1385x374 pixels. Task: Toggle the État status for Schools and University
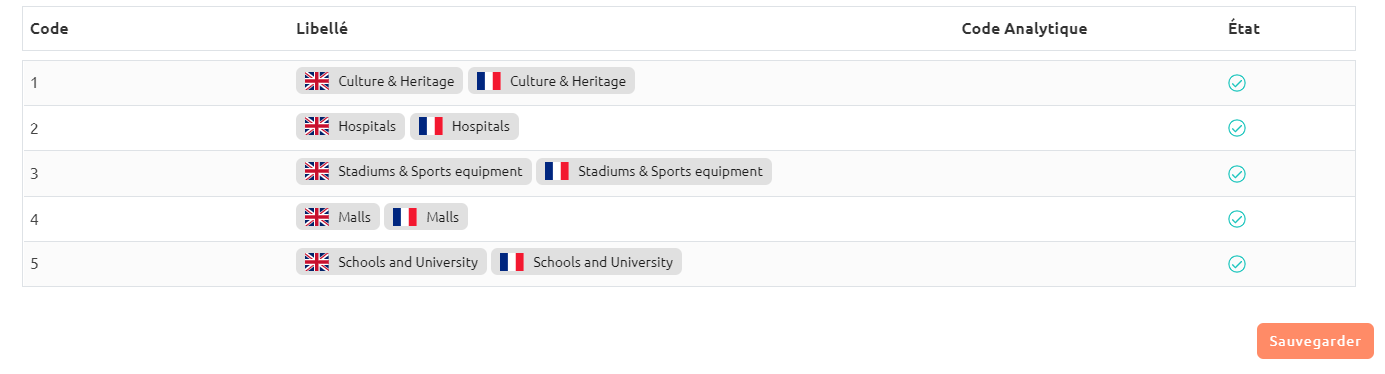click(1237, 264)
